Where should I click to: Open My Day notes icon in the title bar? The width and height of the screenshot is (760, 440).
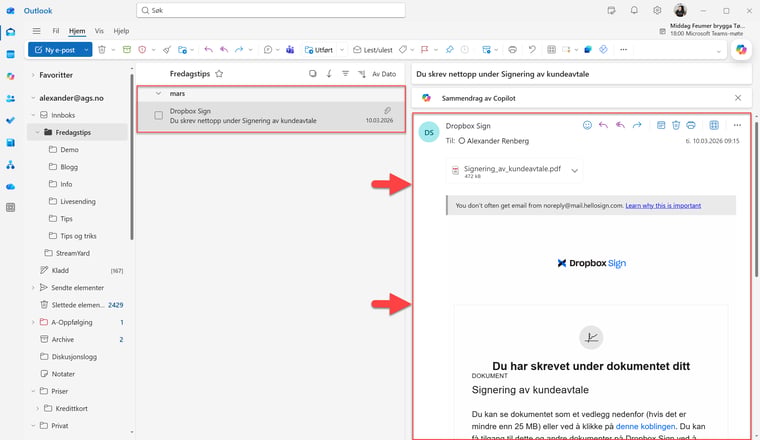click(x=611, y=10)
